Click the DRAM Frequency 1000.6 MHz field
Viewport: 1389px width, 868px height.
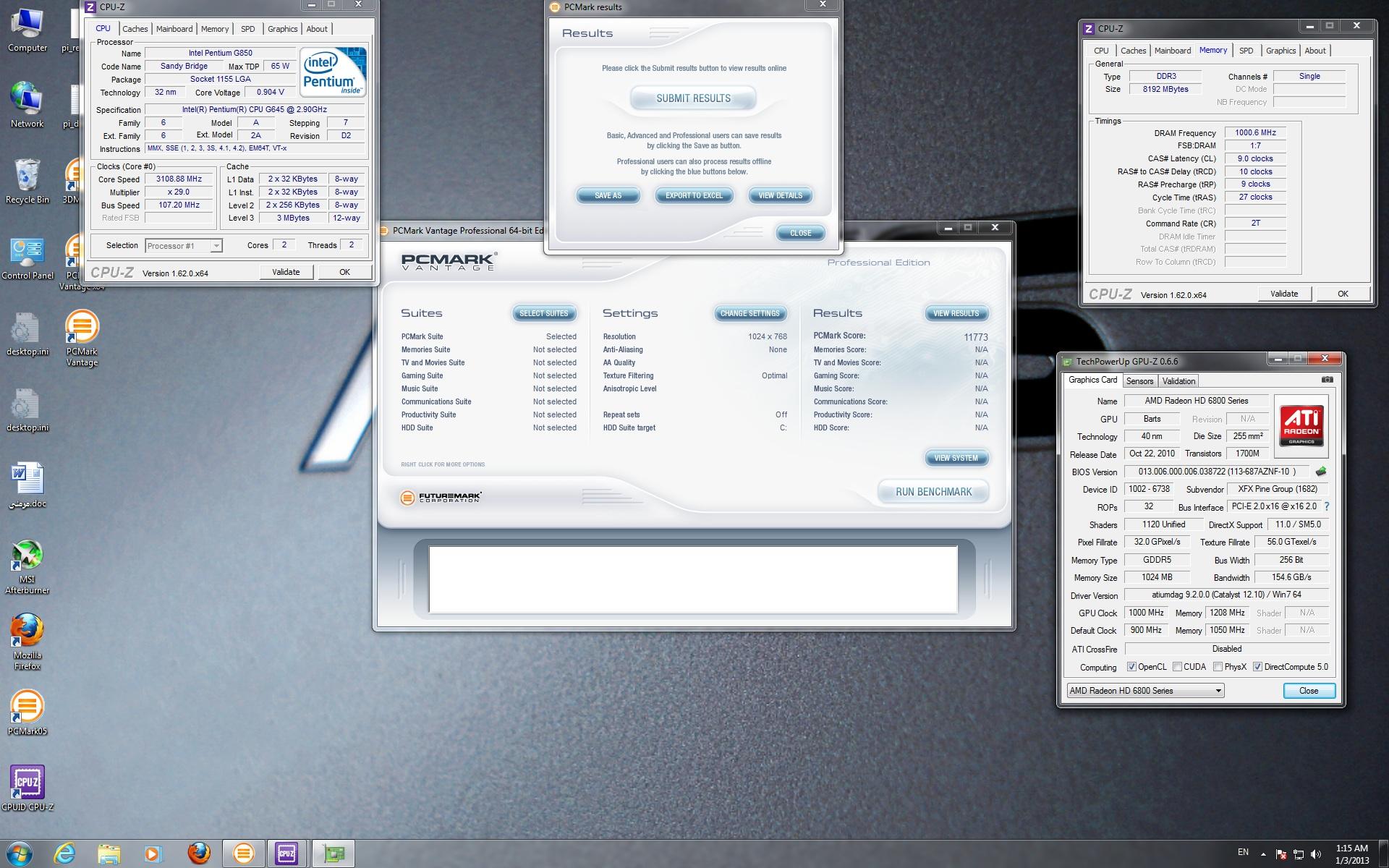click(1255, 132)
